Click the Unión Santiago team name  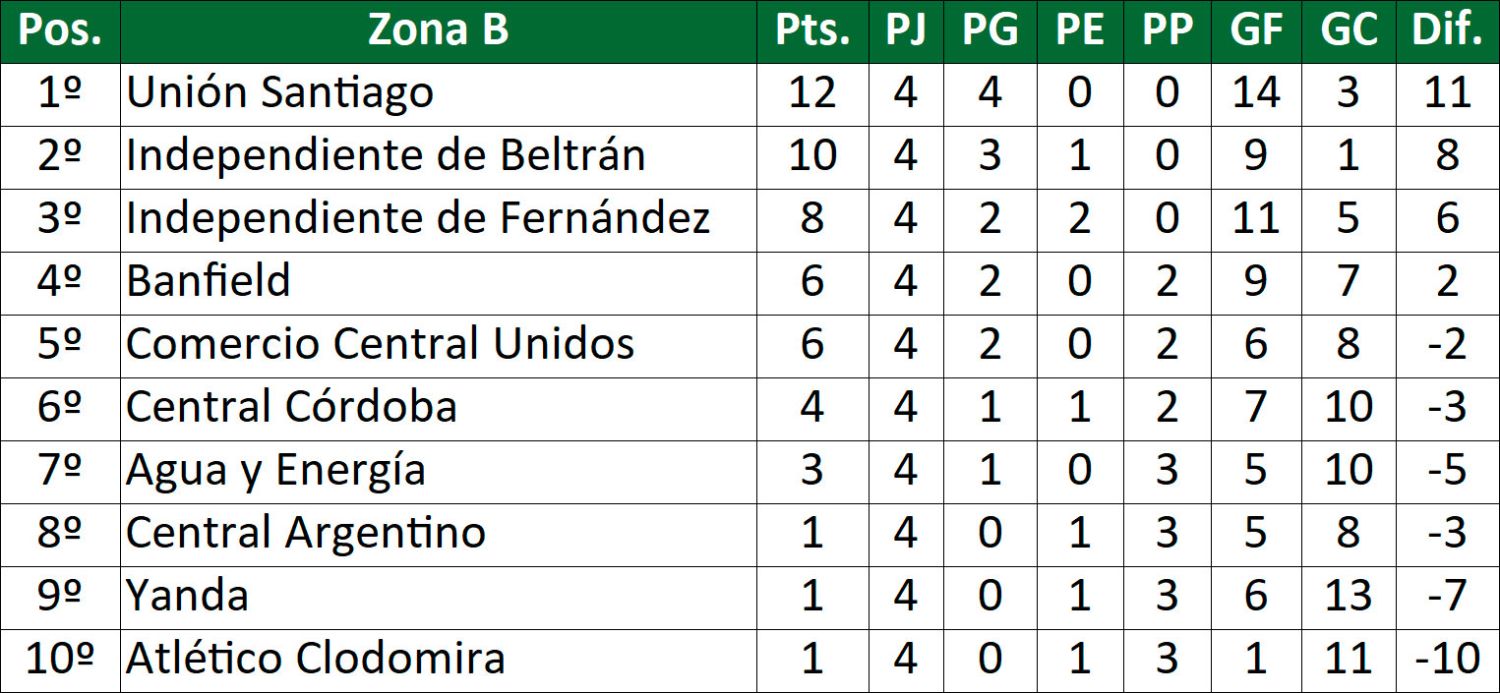(280, 94)
